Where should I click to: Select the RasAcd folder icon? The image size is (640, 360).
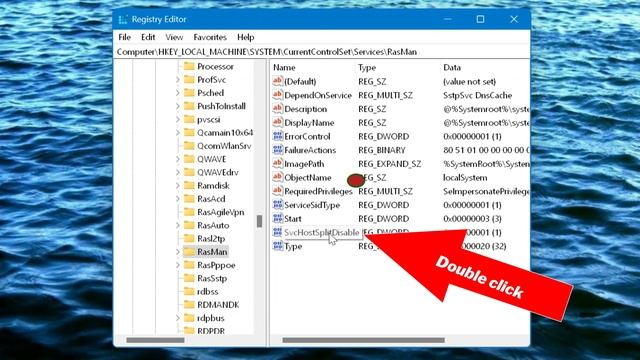click(x=189, y=199)
